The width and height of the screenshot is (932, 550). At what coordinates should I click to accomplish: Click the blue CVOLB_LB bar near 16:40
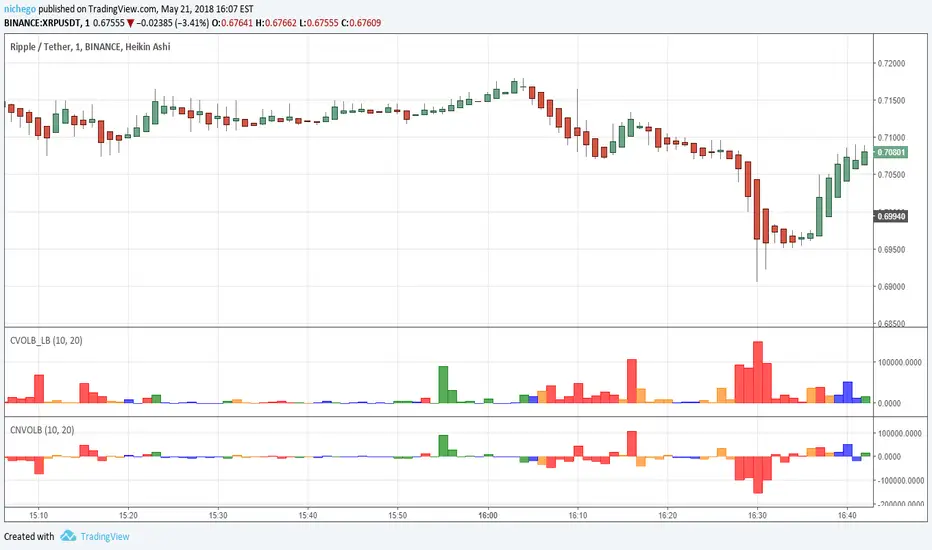point(848,392)
